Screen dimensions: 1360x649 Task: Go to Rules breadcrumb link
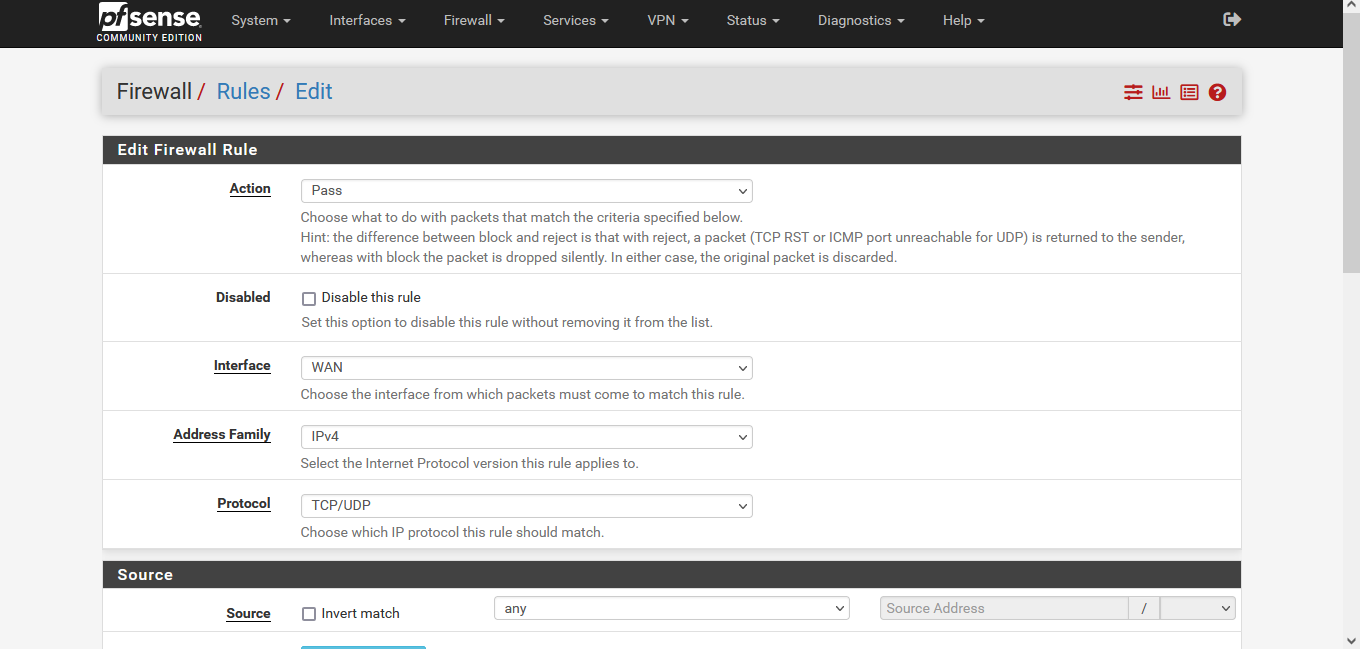[x=243, y=91]
